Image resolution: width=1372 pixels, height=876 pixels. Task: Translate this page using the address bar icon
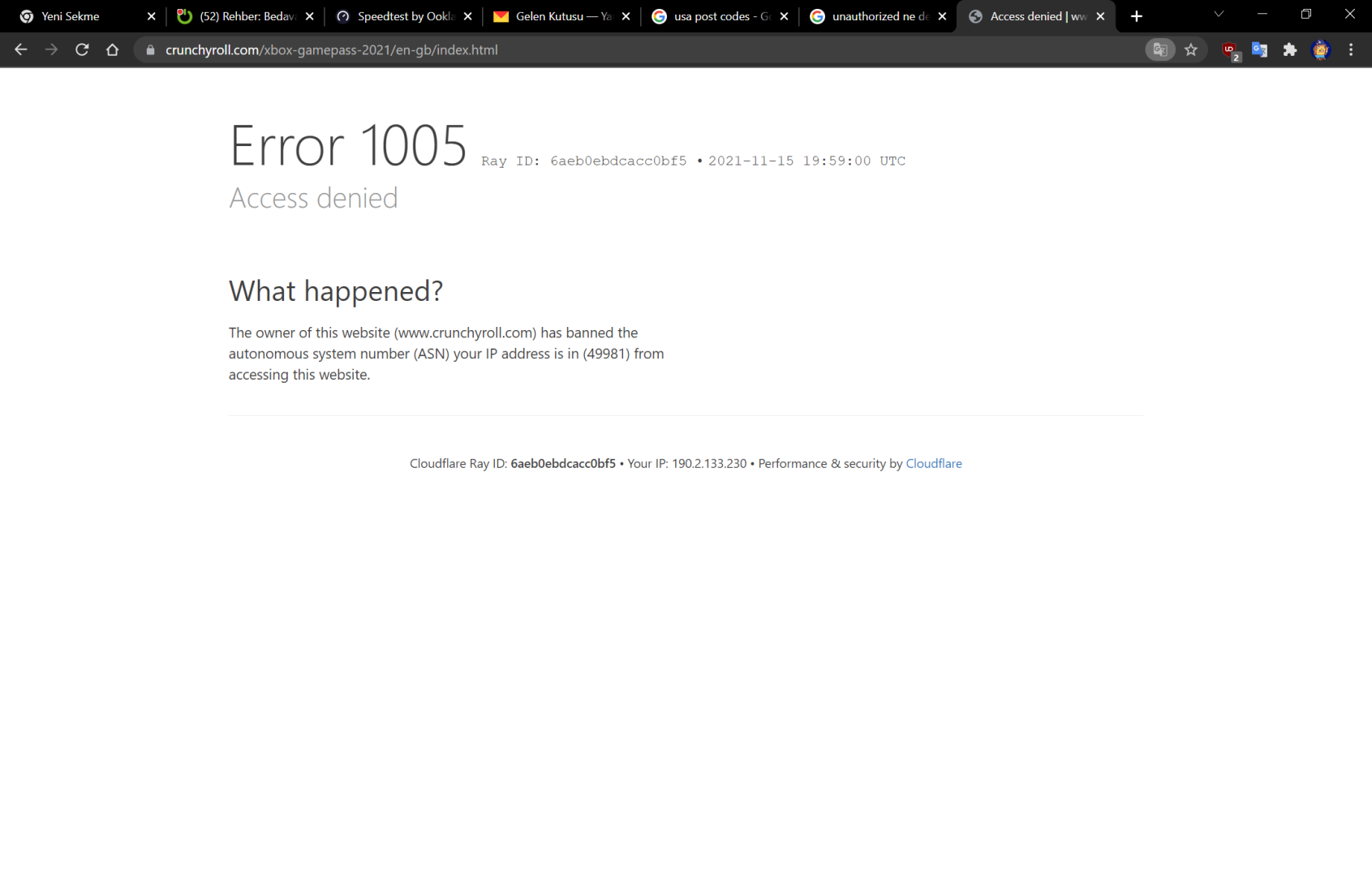1160,49
